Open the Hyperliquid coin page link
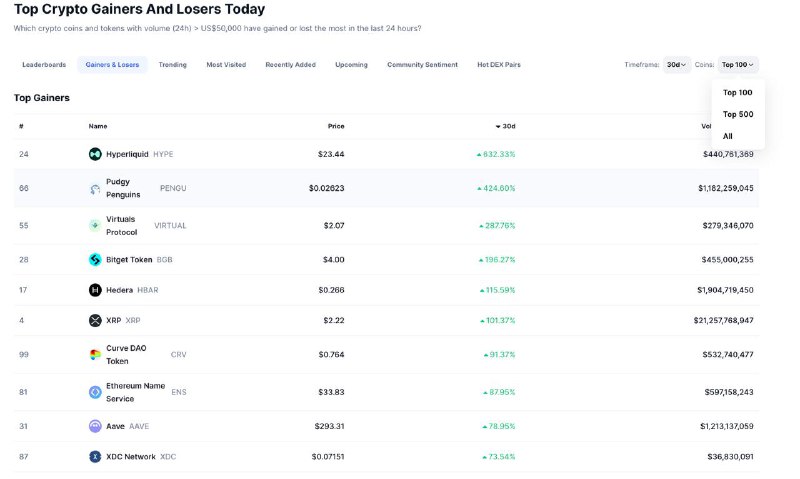The height and width of the screenshot is (479, 800). (127, 154)
